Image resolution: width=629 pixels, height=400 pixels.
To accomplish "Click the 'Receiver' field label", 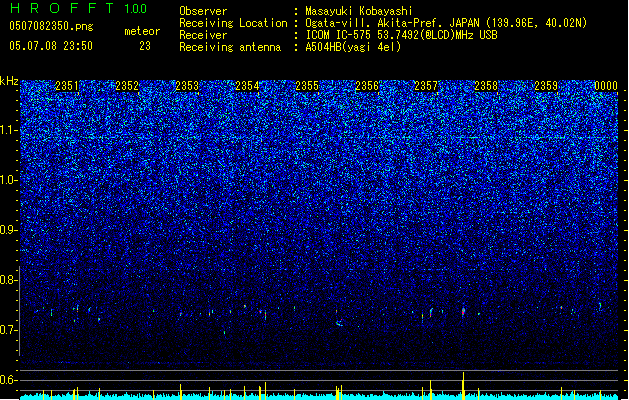I will tap(203, 35).
